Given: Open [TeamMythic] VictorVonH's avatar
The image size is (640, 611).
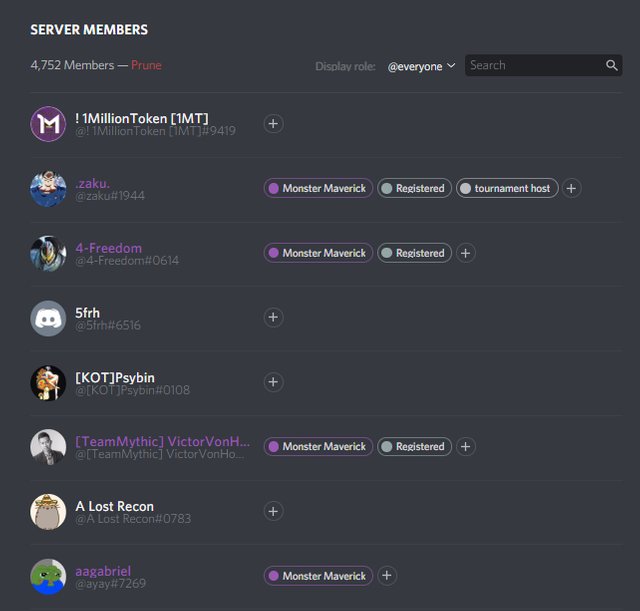Looking at the screenshot, I should pyautogui.click(x=48, y=447).
